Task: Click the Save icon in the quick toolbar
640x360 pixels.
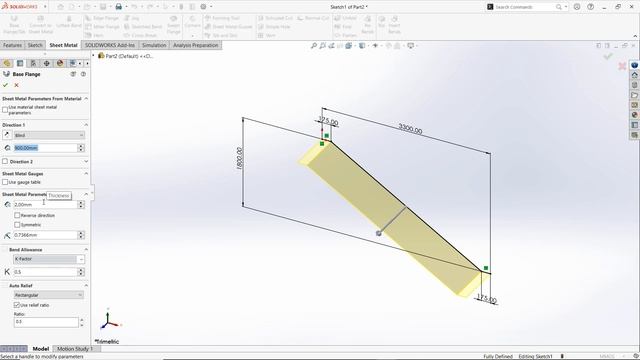Action: pos(103,7)
